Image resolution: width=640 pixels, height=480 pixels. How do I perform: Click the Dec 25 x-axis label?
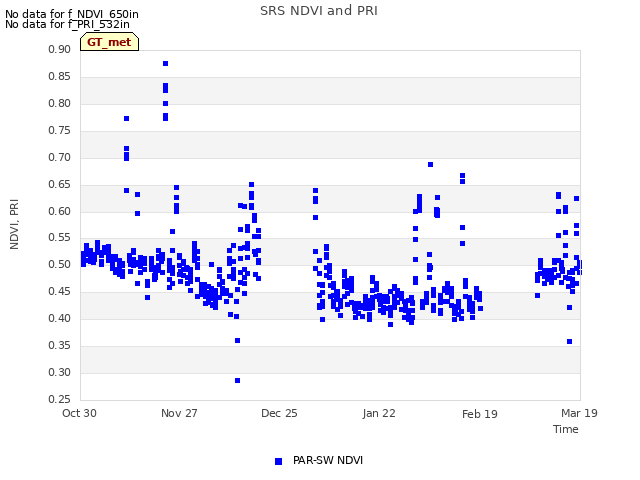point(279,413)
